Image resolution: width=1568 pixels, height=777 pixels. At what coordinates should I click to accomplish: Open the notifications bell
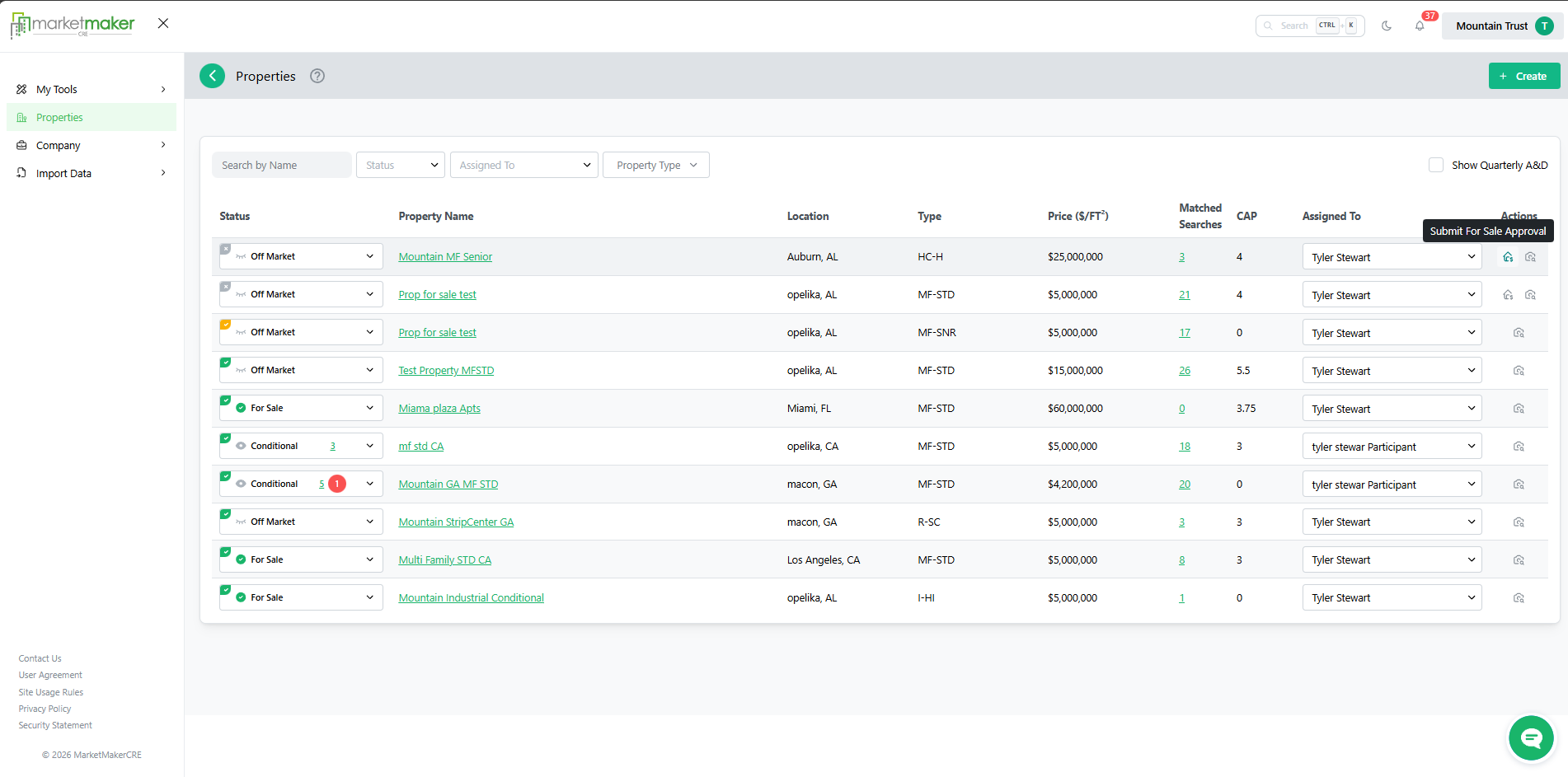pyautogui.click(x=1420, y=26)
